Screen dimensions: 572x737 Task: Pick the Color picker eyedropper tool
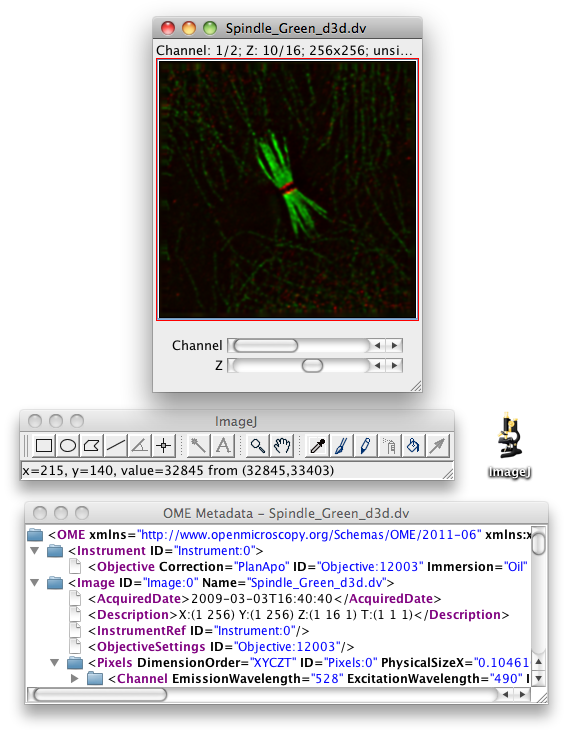[317, 445]
